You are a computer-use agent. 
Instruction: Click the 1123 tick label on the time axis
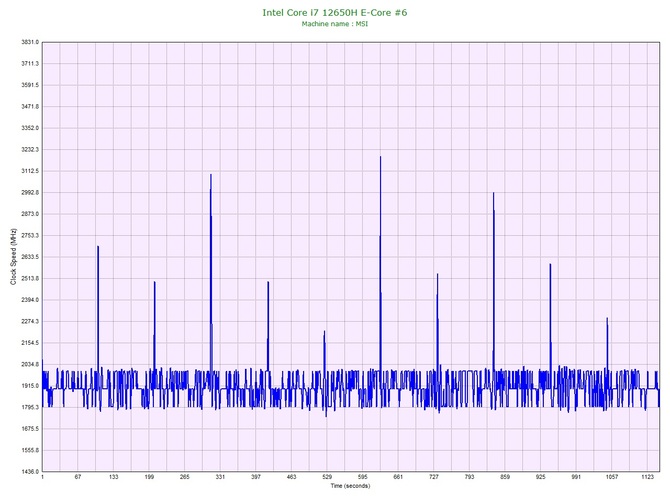[x=648, y=478]
